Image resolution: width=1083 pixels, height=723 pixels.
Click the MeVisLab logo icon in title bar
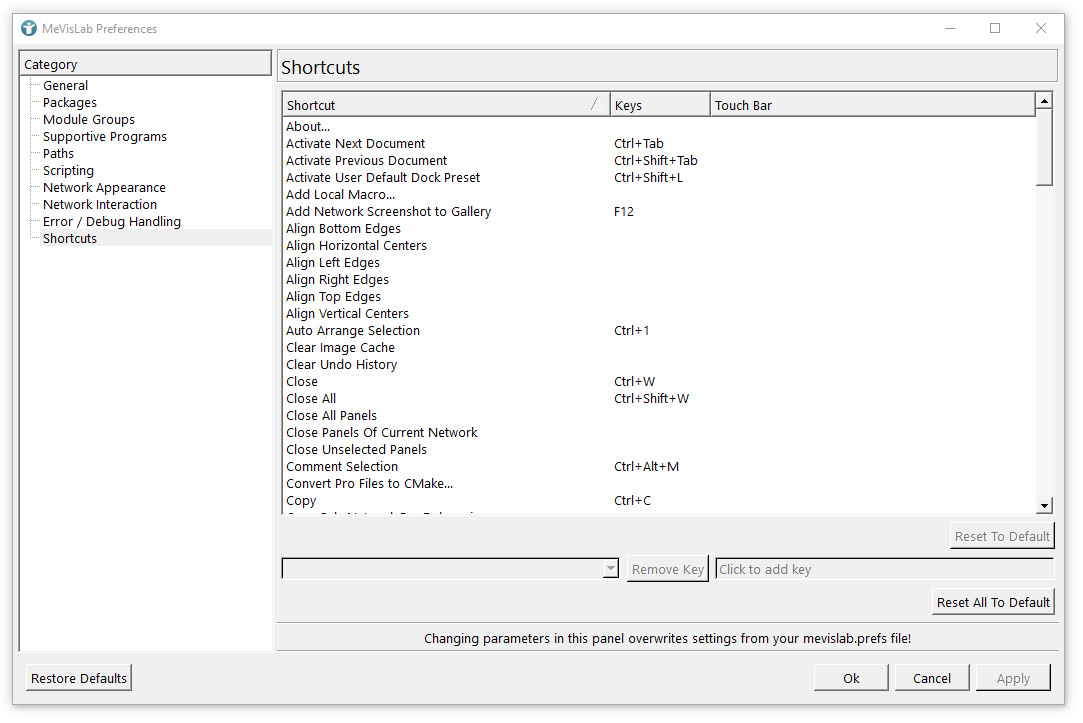click(29, 28)
